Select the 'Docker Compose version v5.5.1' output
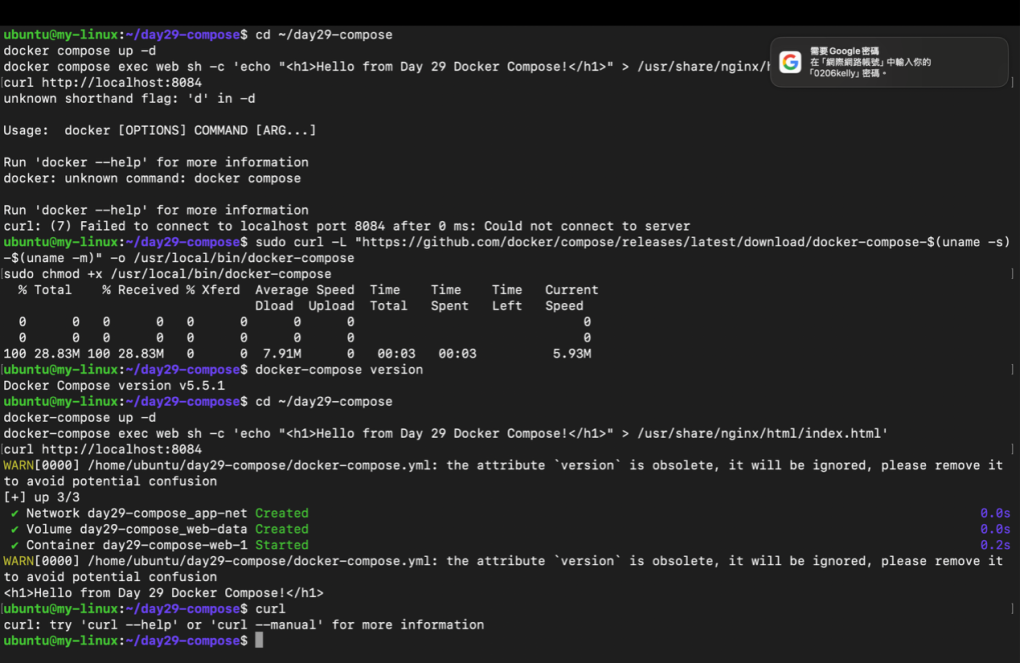1024x663 pixels. click(x=114, y=386)
